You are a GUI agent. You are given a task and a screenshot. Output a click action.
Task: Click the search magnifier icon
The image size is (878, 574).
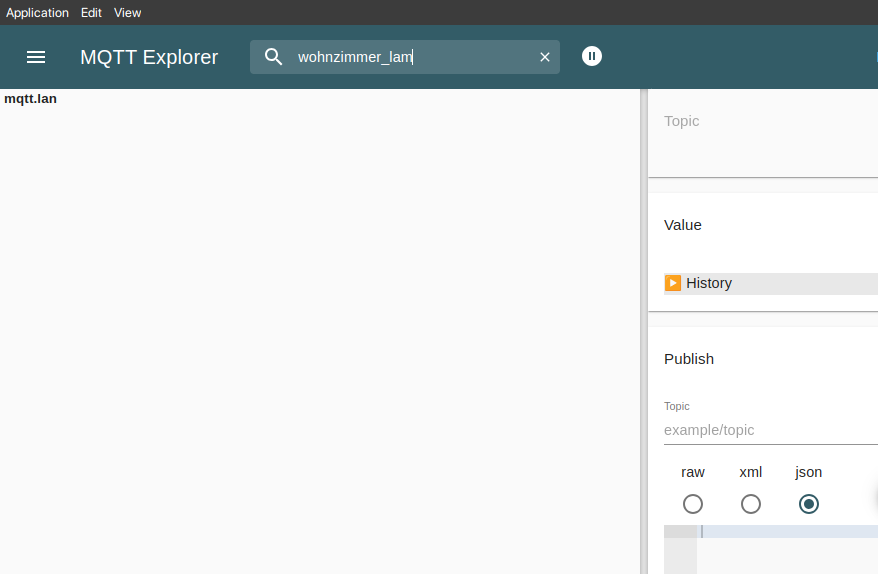(x=273, y=57)
